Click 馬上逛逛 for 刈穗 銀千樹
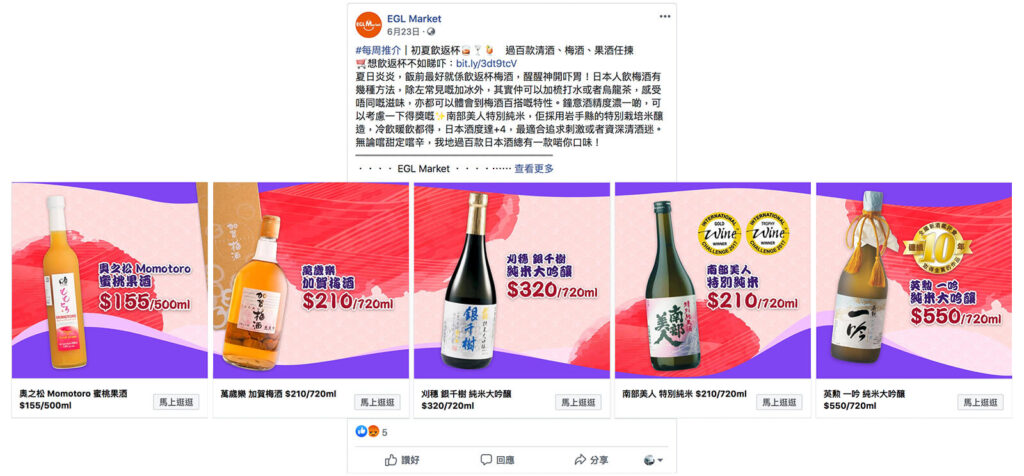Viewport: 1024px width, 476px height. coord(579,402)
